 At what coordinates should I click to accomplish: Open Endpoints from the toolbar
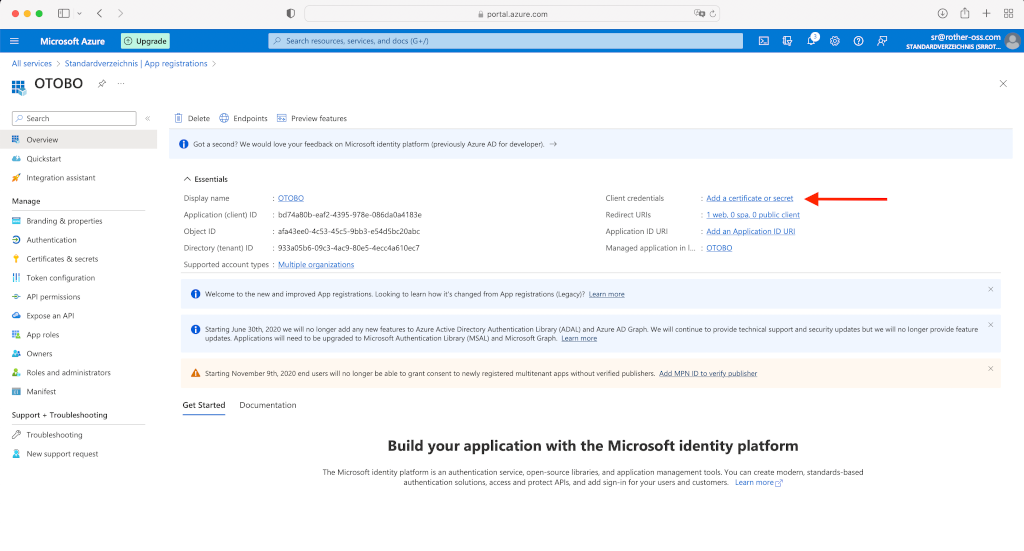tap(243, 118)
